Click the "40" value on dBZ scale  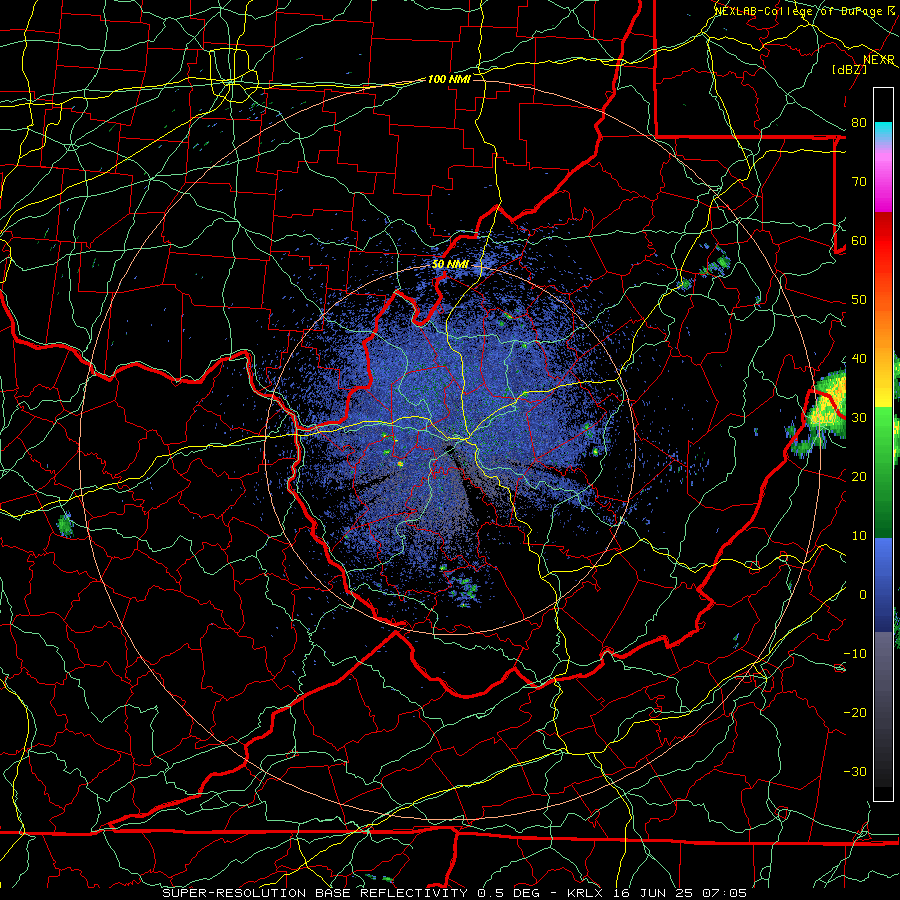(859, 359)
